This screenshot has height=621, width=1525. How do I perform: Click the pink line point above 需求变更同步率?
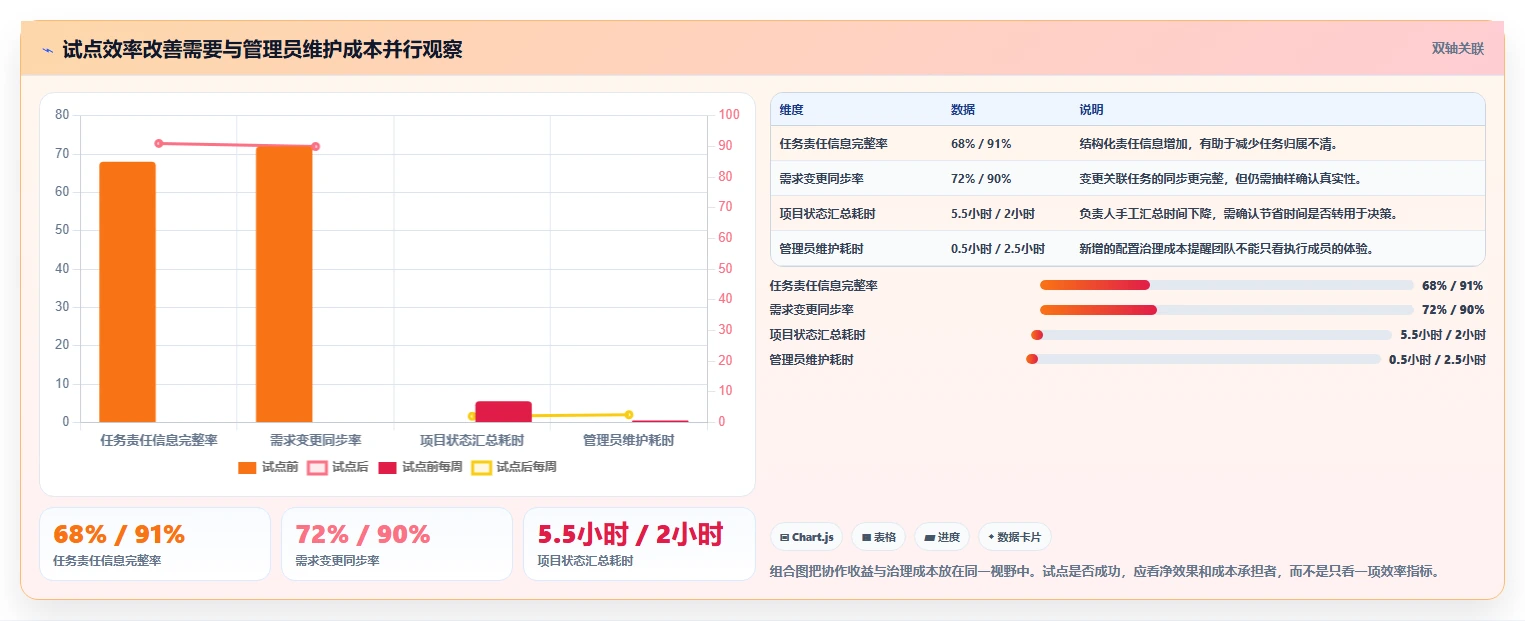click(x=316, y=147)
